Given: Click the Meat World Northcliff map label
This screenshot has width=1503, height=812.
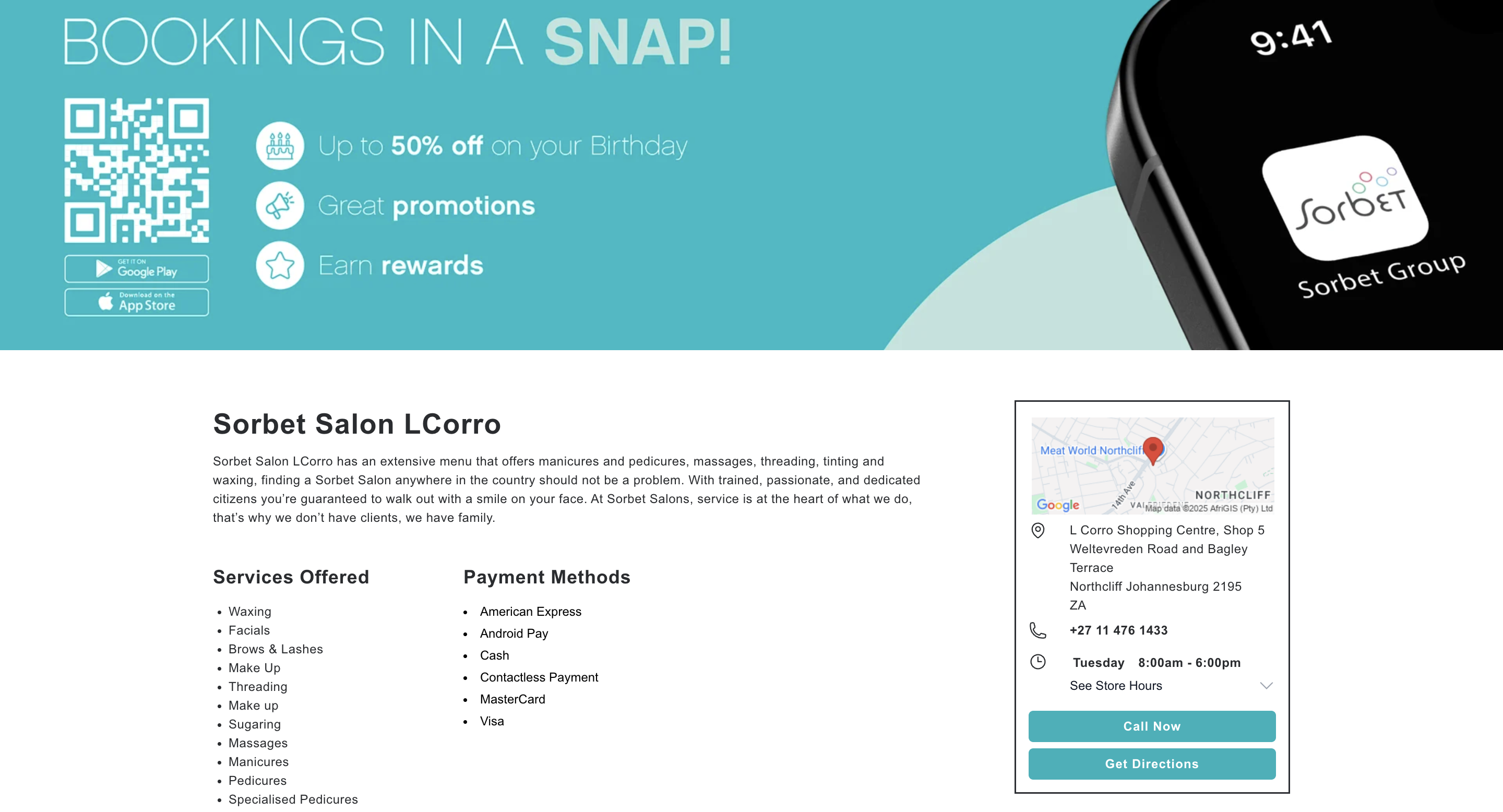Looking at the screenshot, I should [x=1090, y=450].
